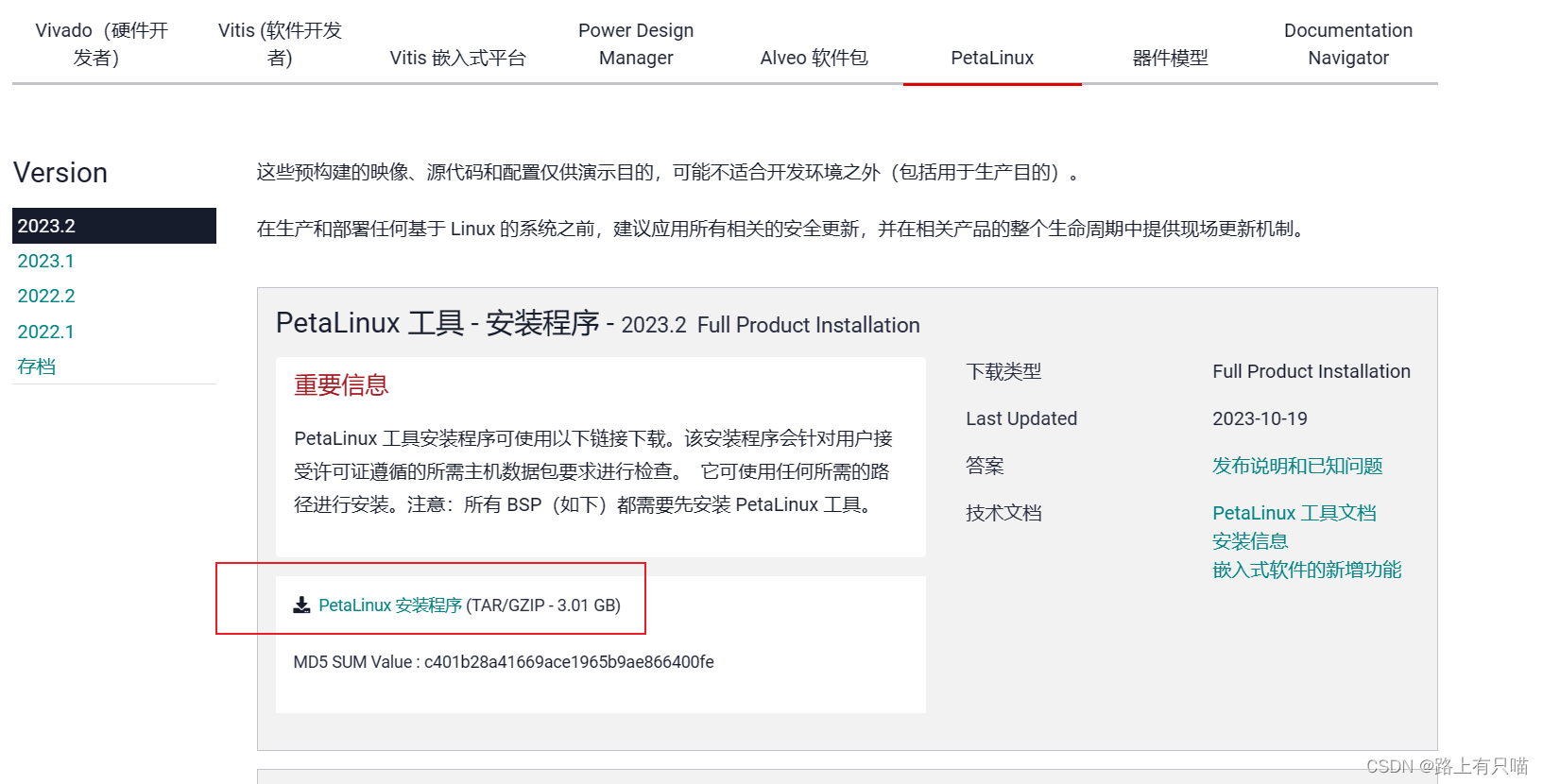Open the Vitis 嵌入式平台 tab
1543x784 pixels.
[457, 58]
